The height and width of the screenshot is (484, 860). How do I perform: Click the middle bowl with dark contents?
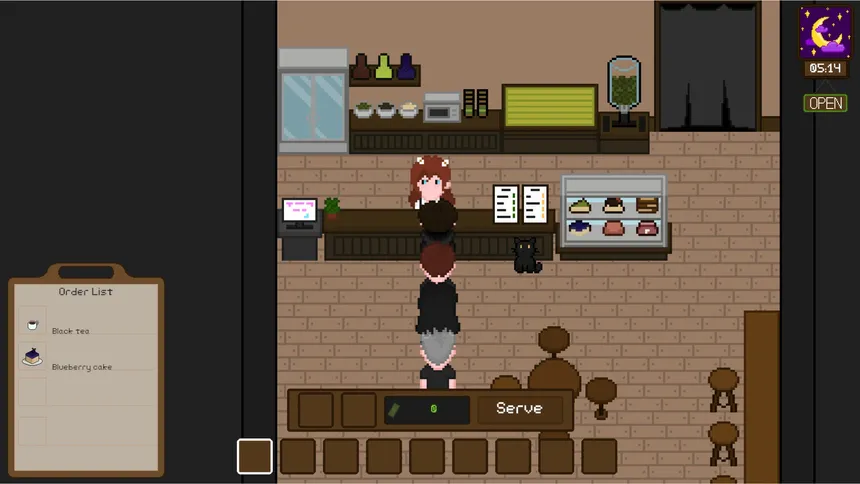click(x=386, y=110)
